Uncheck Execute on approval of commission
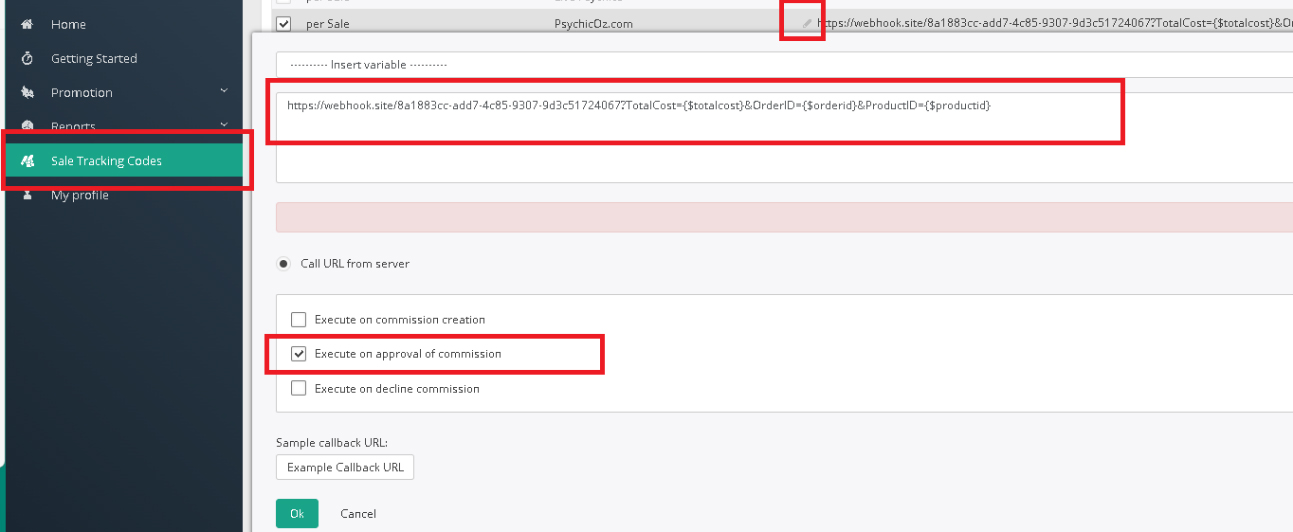1293x532 pixels. pos(298,354)
